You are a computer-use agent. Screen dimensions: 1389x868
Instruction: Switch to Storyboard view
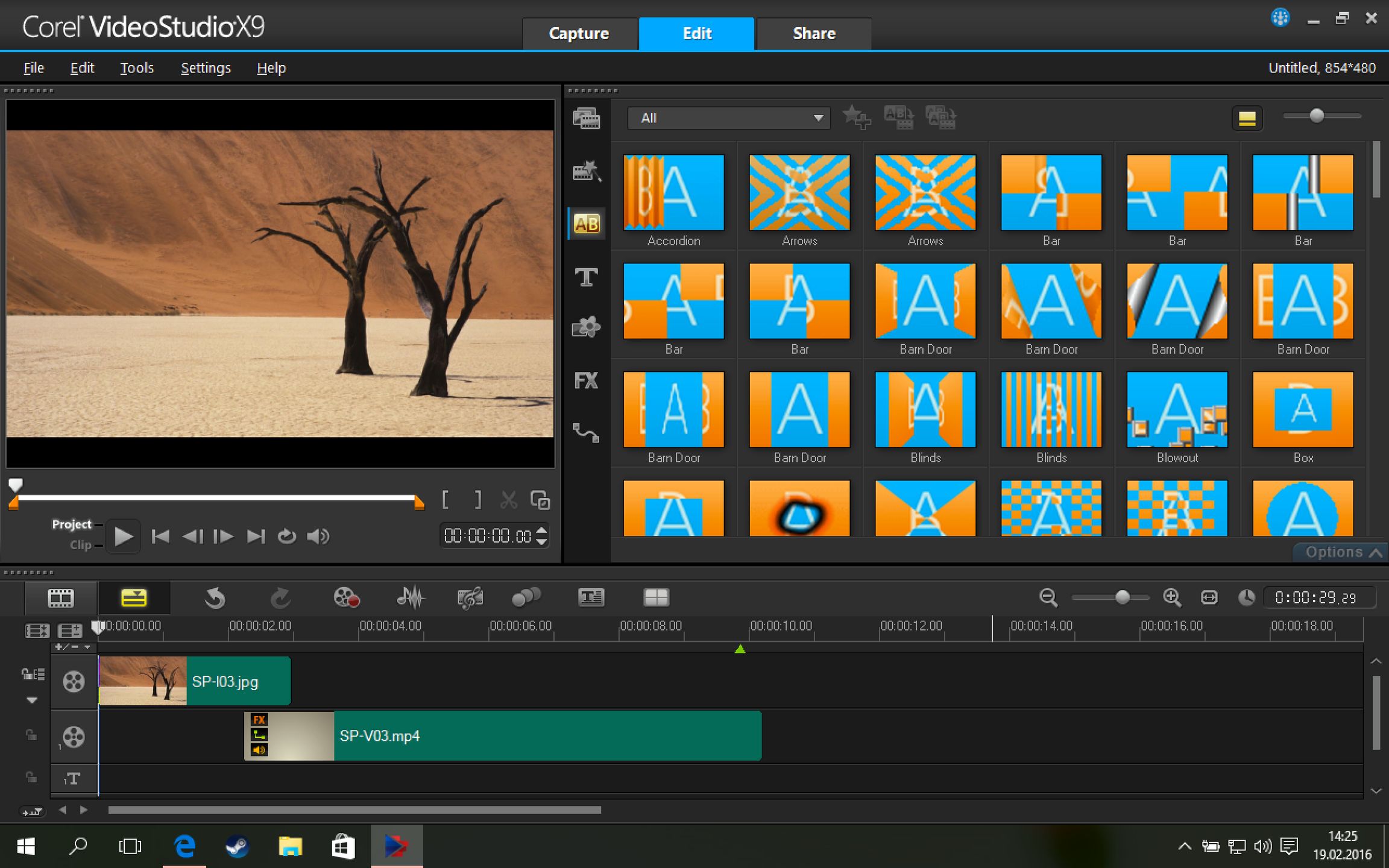pyautogui.click(x=60, y=597)
